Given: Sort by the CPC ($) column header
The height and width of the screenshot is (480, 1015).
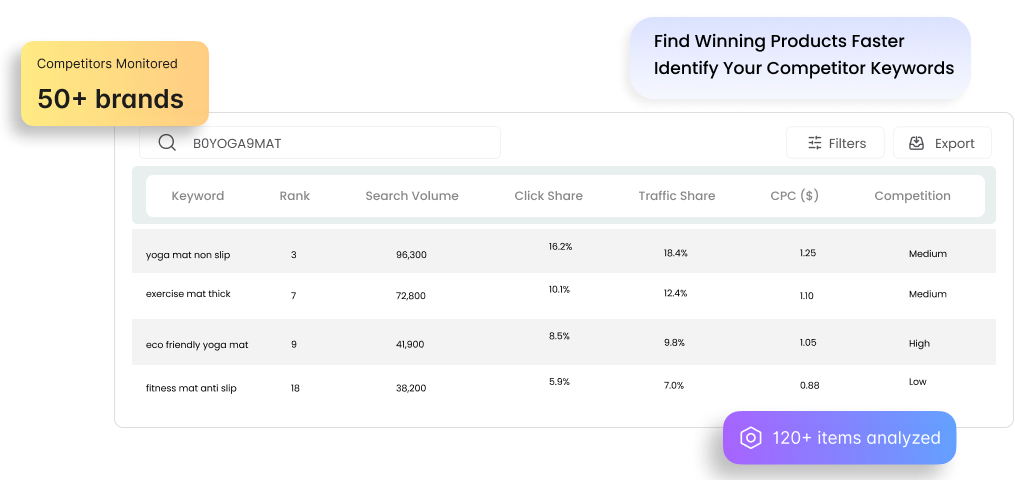Looking at the screenshot, I should click(795, 196).
